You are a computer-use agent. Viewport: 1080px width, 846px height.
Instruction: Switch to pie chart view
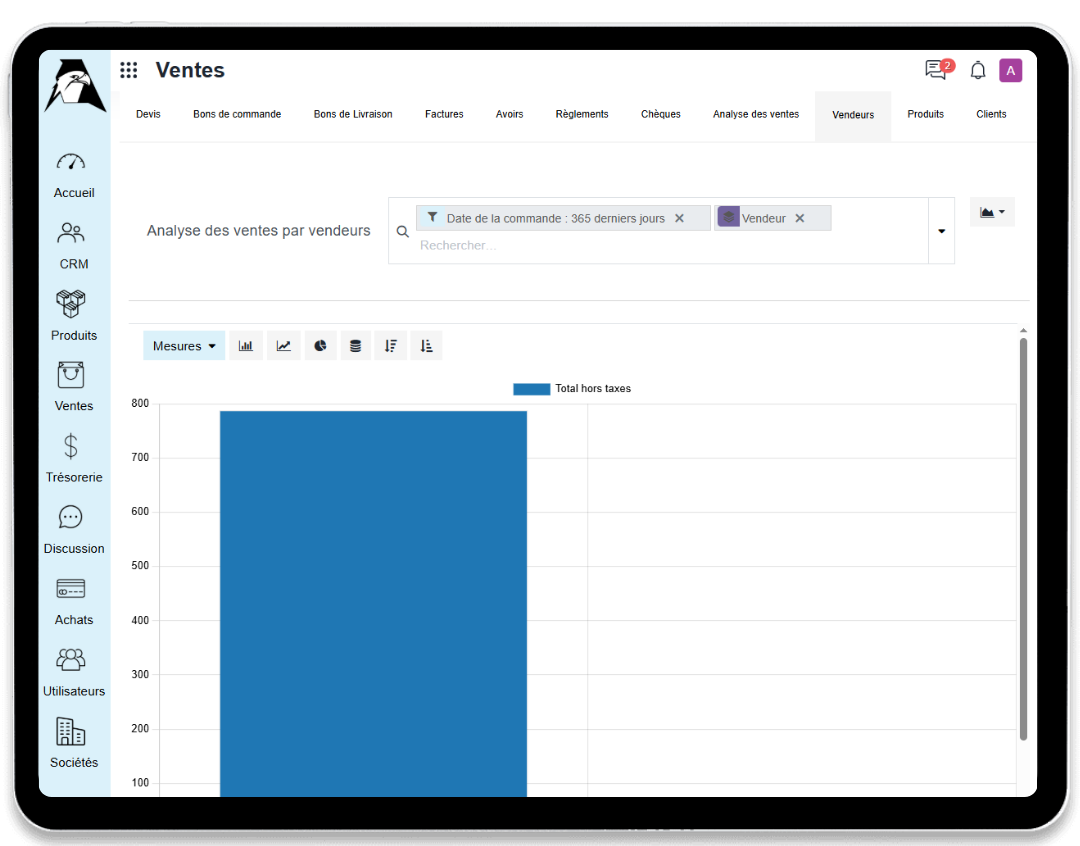[x=320, y=346]
